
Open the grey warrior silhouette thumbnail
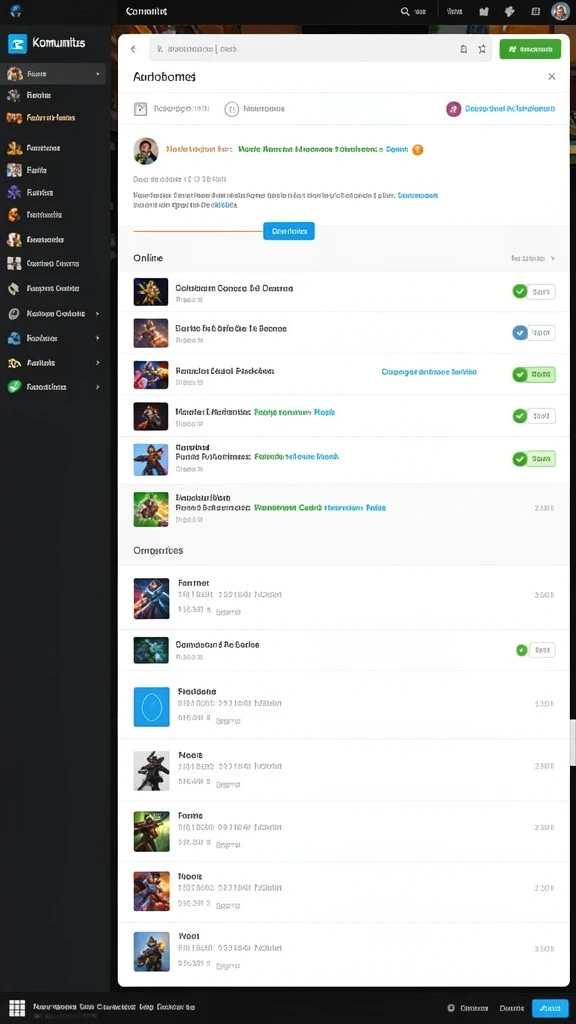[152, 771]
